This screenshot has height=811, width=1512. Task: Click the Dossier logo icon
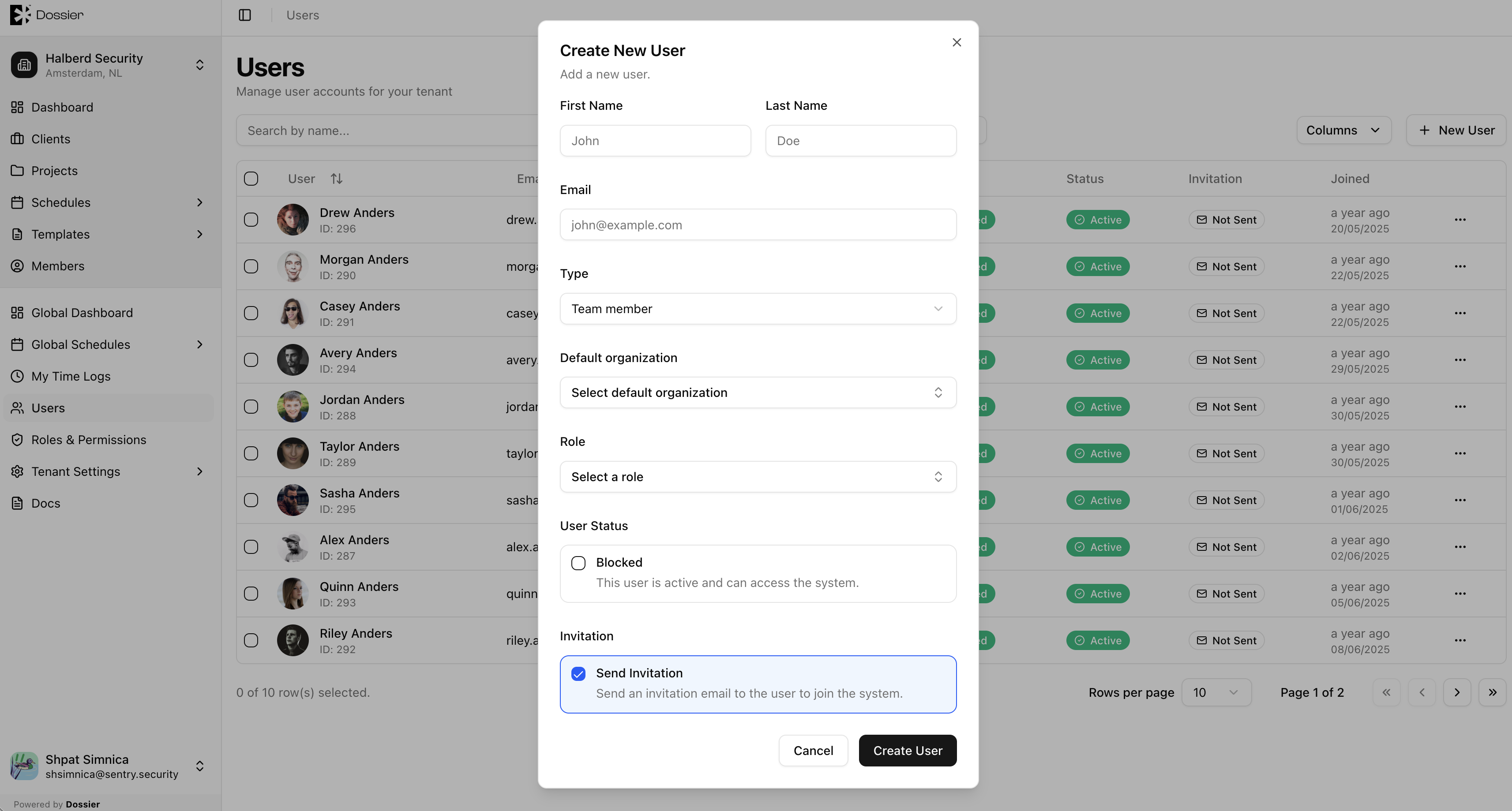[x=20, y=15]
